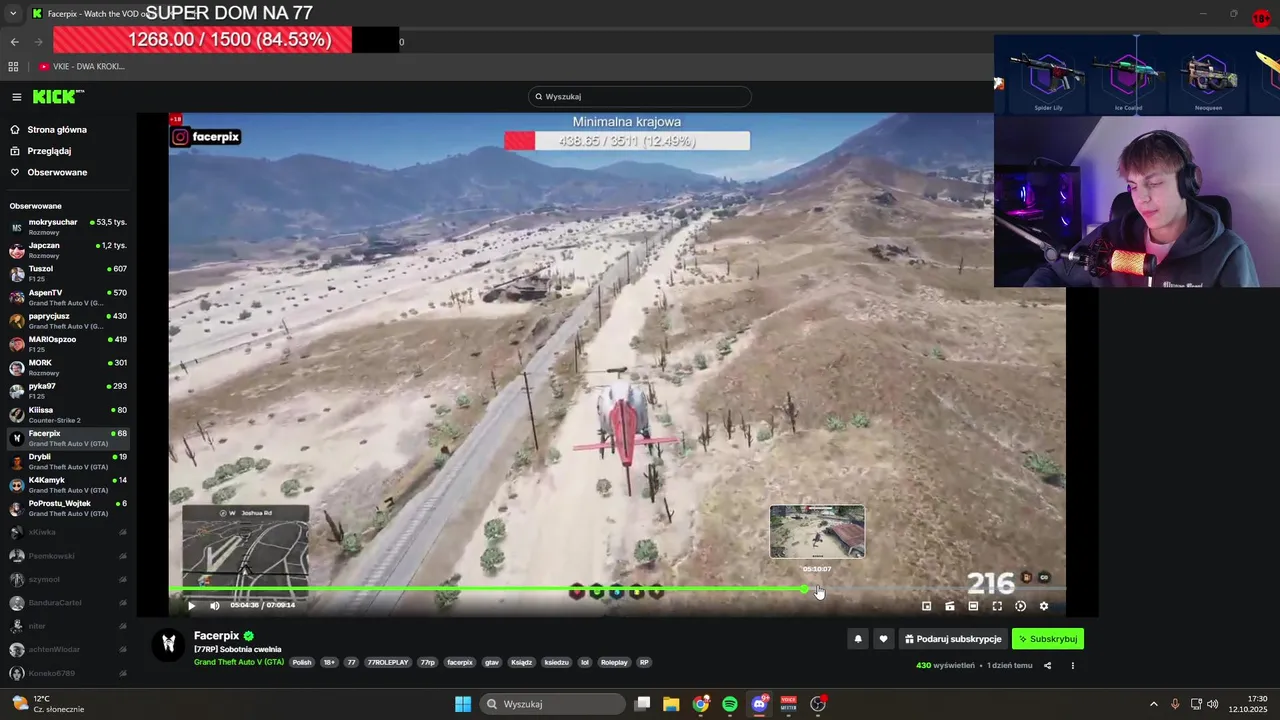Open Task View on taskbar
This screenshot has width=1280, height=720.
click(x=643, y=704)
